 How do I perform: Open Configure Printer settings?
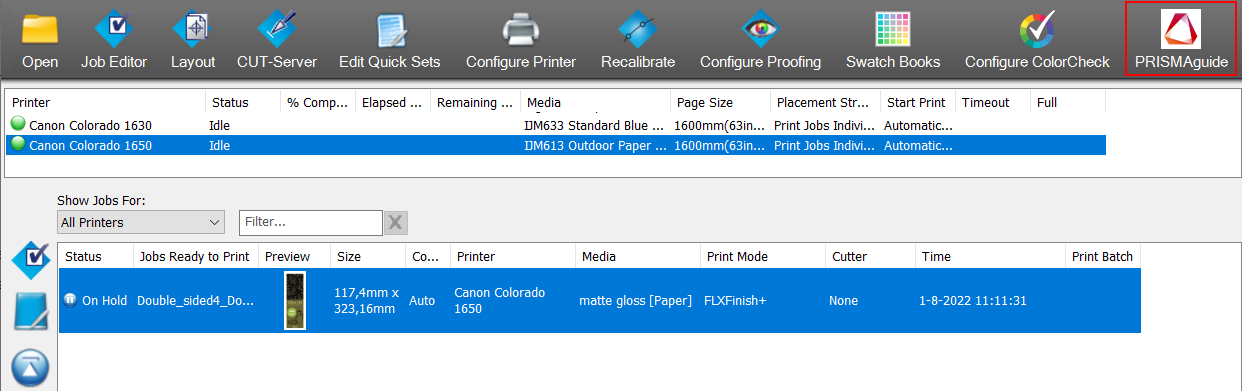pos(521,40)
